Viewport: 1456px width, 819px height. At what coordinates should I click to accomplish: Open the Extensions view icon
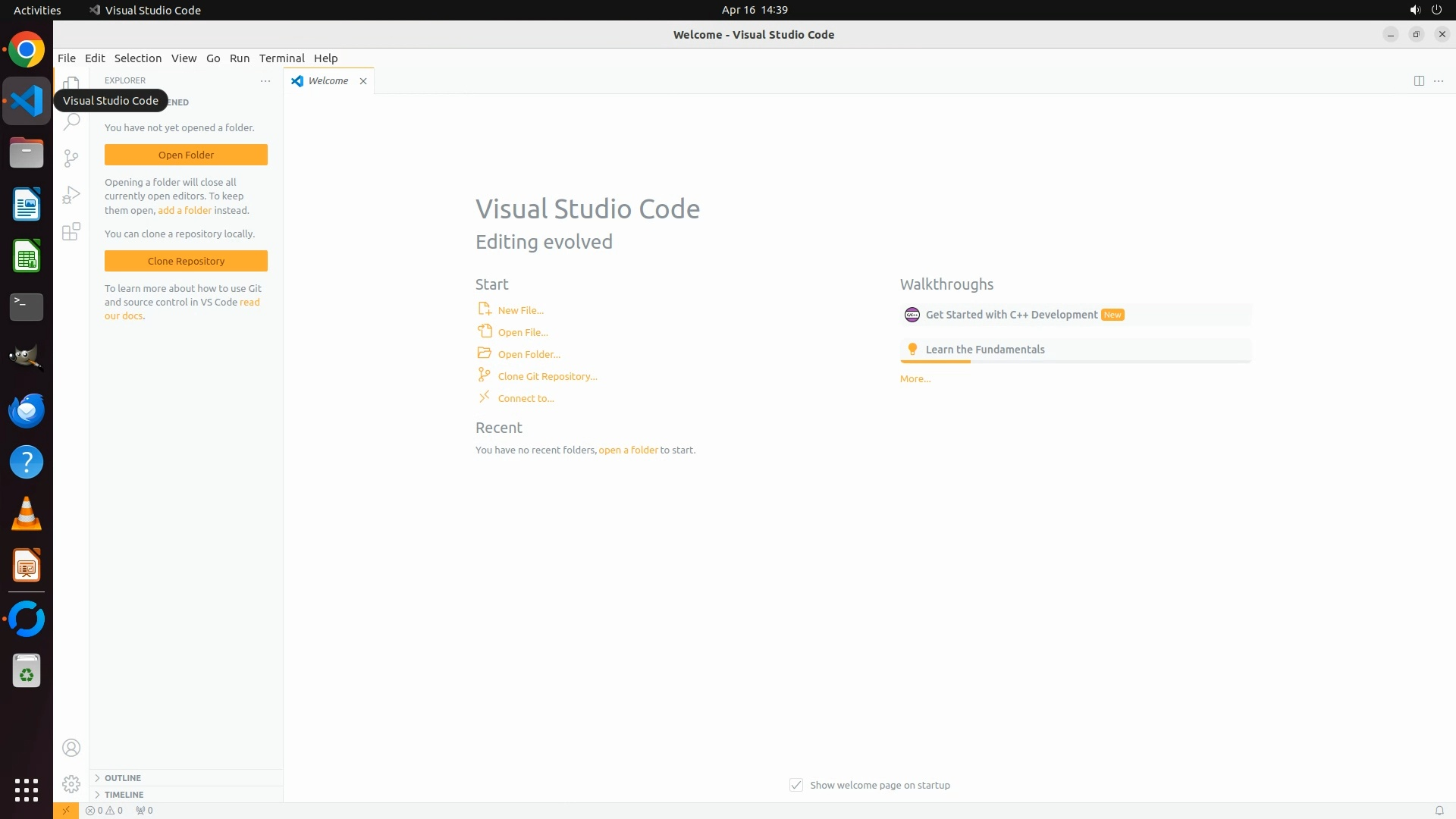click(71, 232)
